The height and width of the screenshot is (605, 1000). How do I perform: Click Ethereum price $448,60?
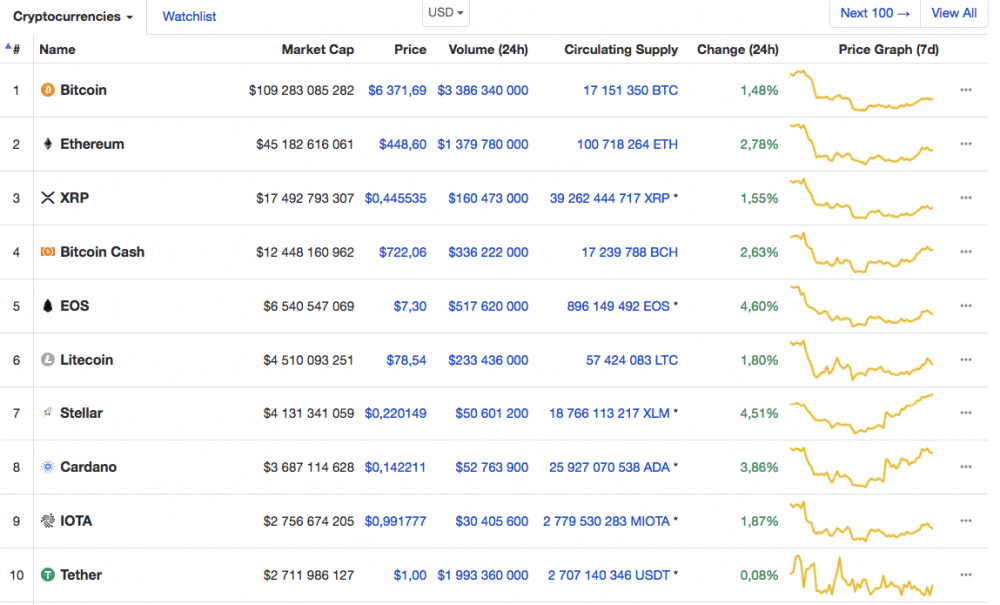[402, 145]
